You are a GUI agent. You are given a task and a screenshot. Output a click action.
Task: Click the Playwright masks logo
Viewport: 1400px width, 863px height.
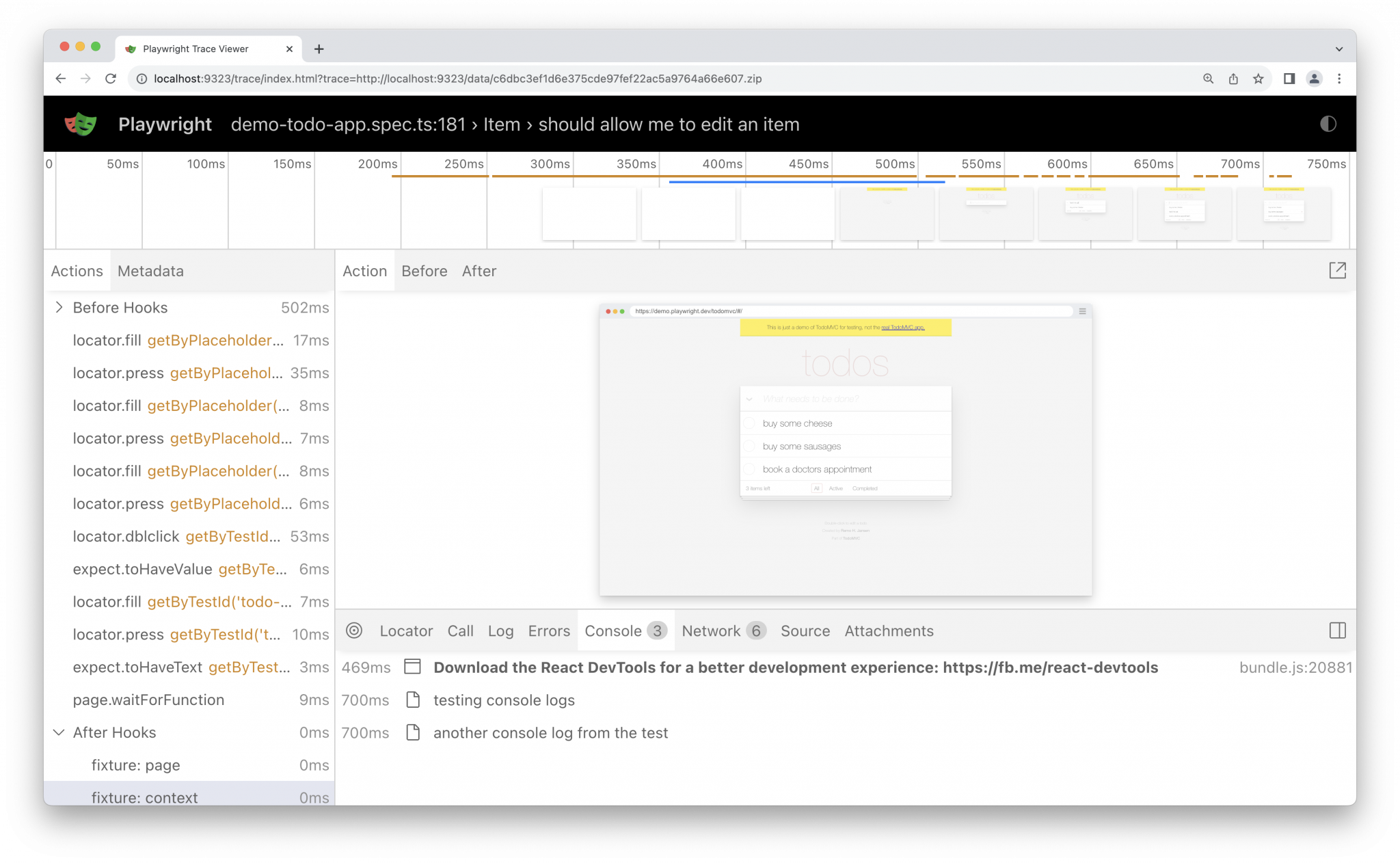[80, 123]
